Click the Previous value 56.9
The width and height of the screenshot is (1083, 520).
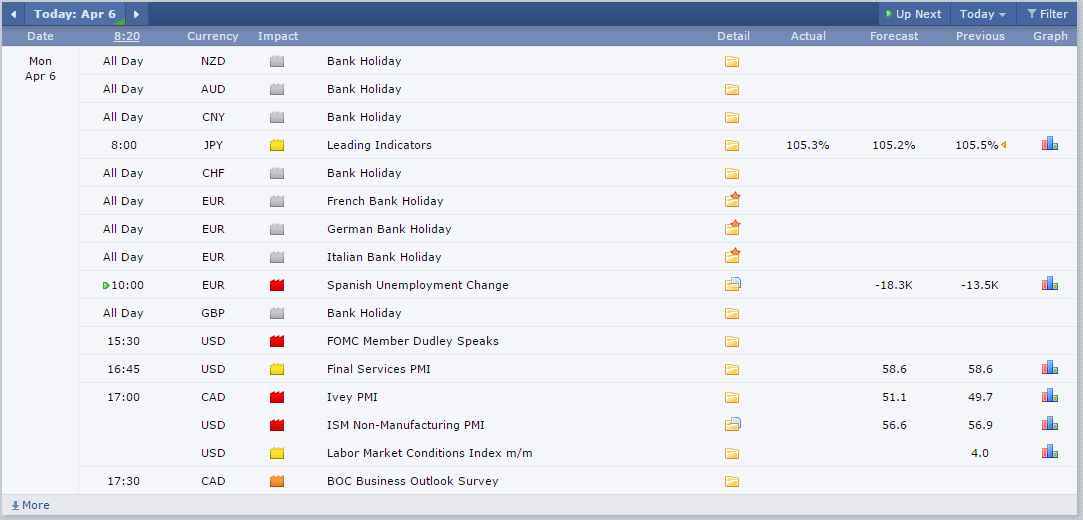tap(981, 425)
